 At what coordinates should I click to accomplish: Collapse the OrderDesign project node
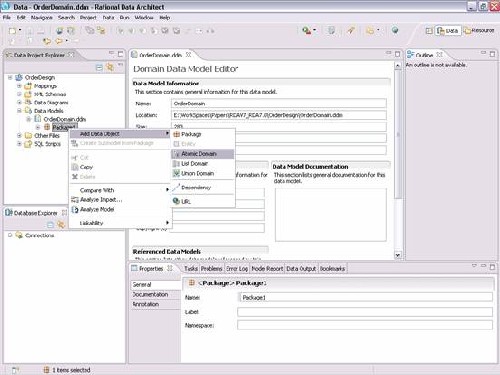10,77
